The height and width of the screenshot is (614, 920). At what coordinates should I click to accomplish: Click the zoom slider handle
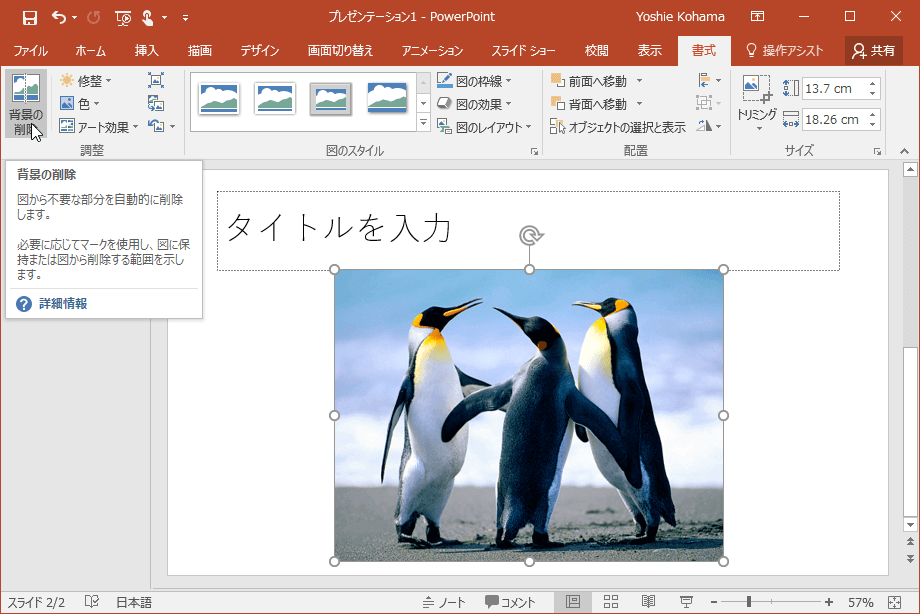point(748,602)
